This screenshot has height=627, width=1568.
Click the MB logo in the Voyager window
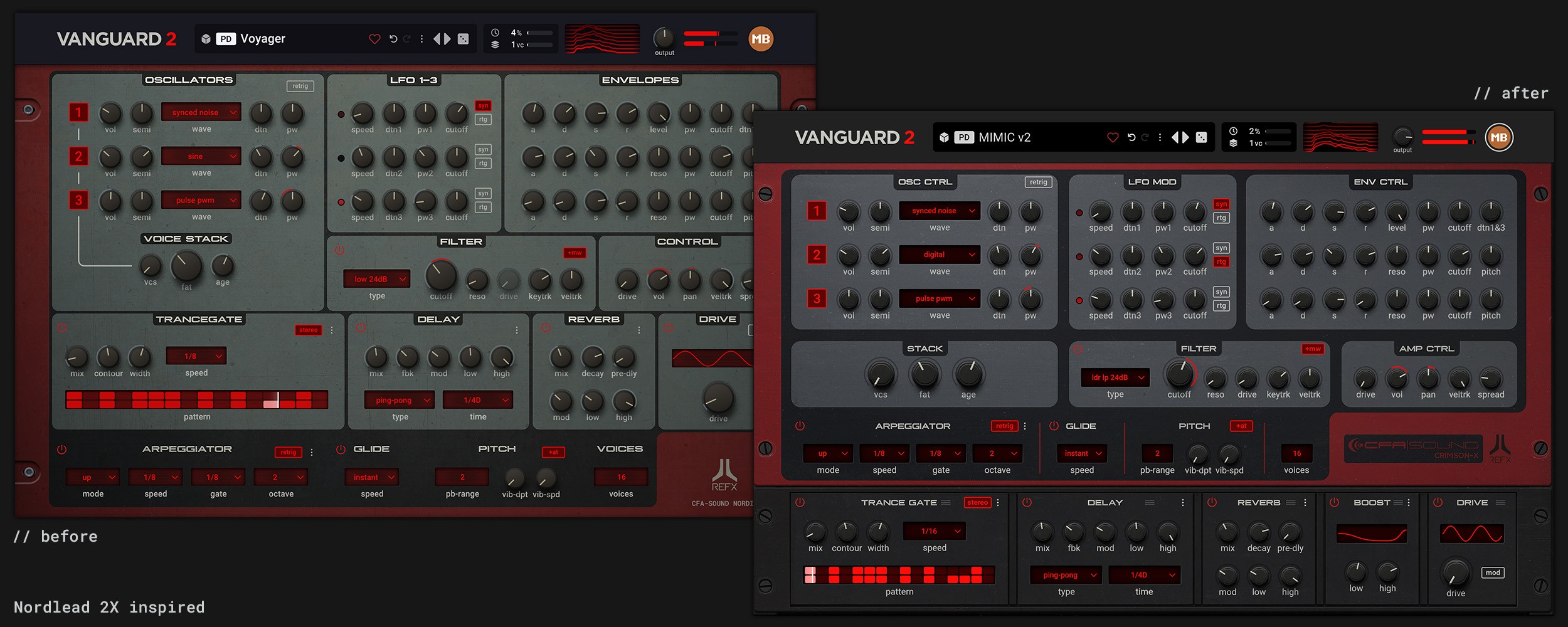coord(761,39)
